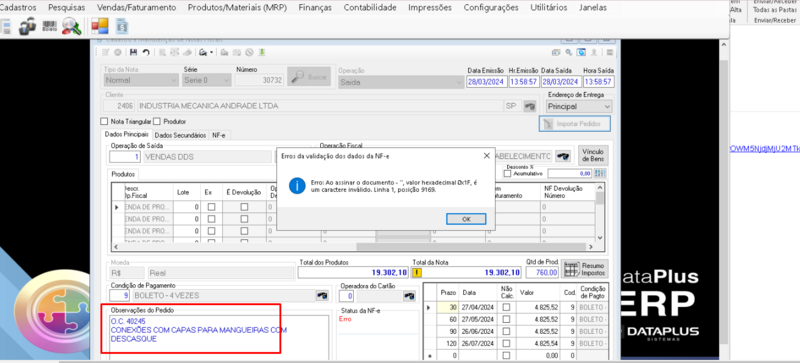Check the Ex box in first product row
Screen dimensions: 800x363
pyautogui.click(x=211, y=207)
